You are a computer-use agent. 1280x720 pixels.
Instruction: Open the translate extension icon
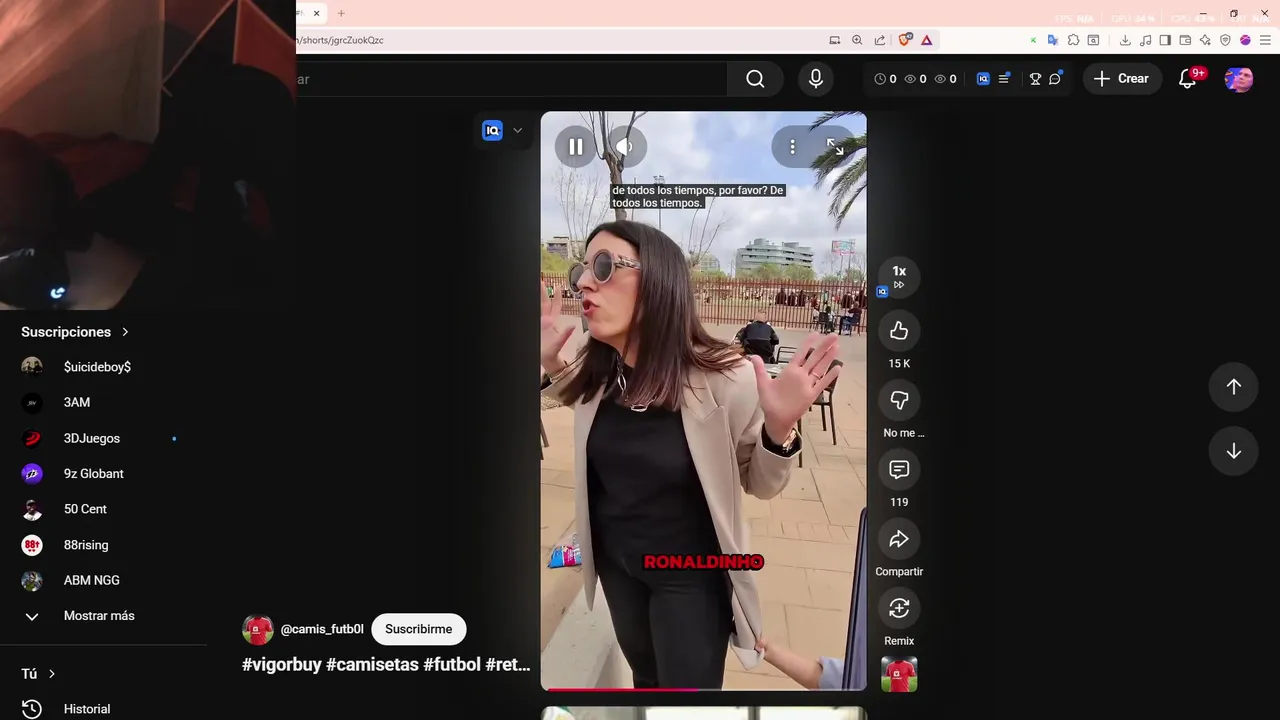(1053, 40)
